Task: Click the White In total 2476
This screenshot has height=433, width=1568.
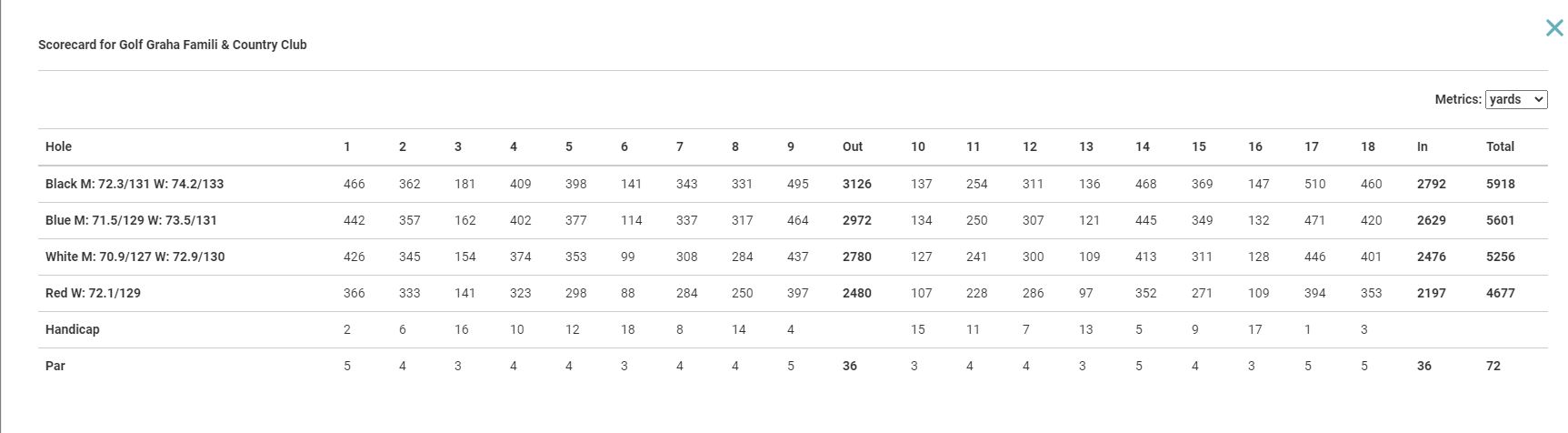Action: (x=1432, y=257)
